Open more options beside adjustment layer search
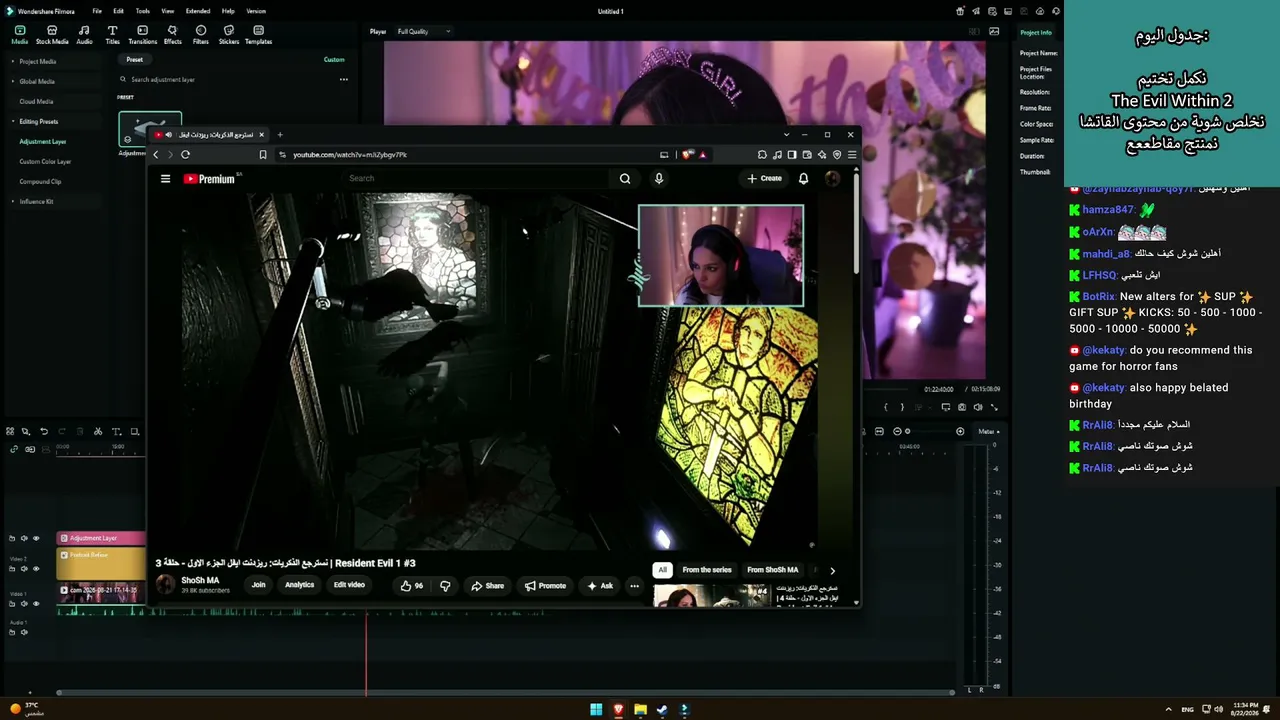Screen dimensions: 1280x720 click(343, 80)
